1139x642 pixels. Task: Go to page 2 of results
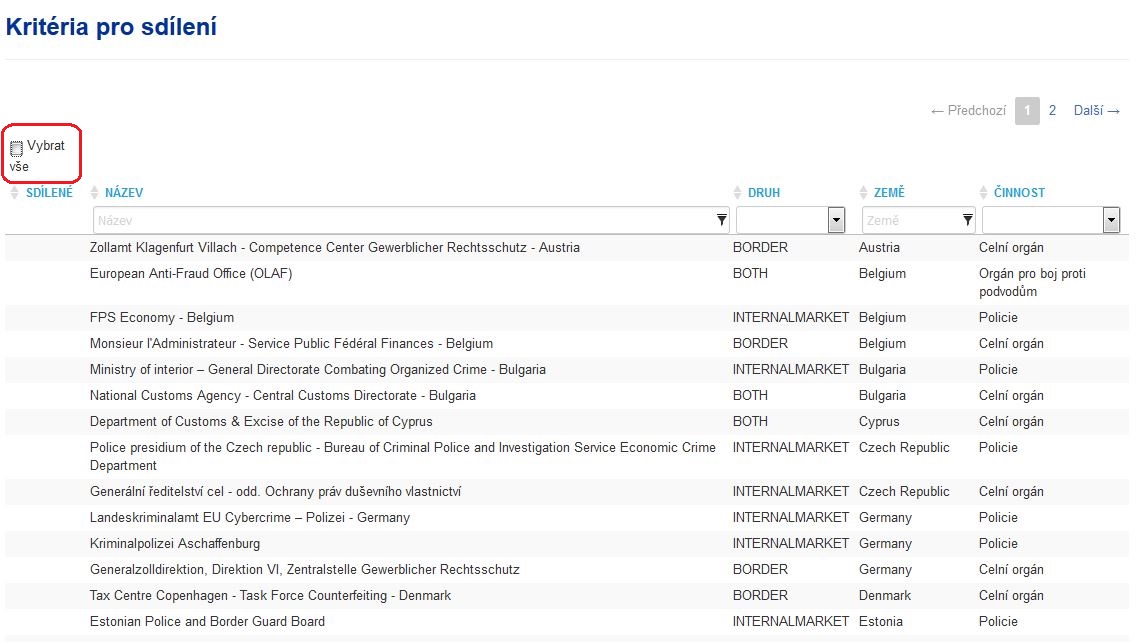1052,110
